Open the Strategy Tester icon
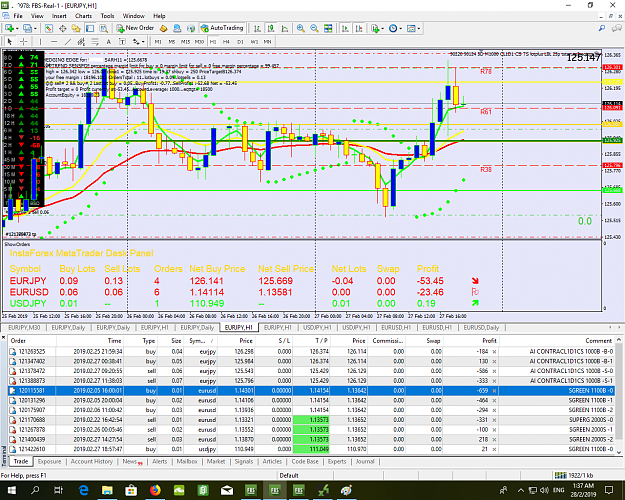 (104, 28)
